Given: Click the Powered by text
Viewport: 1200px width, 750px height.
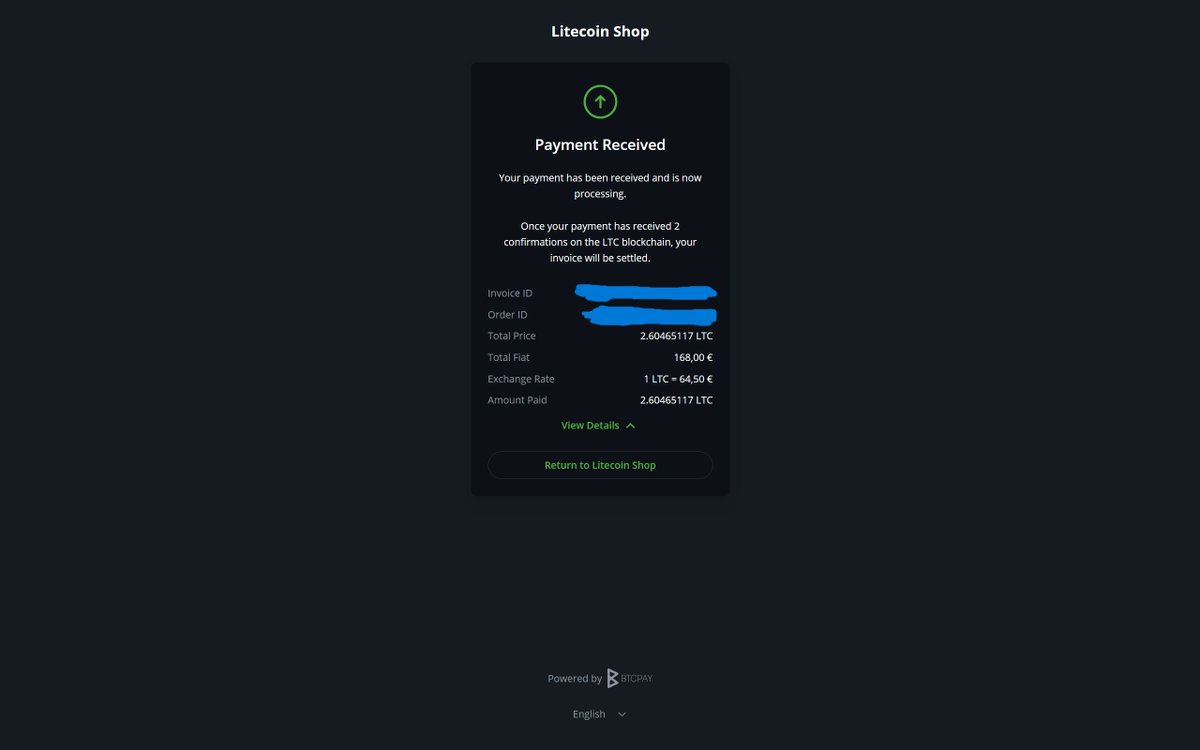Looking at the screenshot, I should (x=574, y=678).
